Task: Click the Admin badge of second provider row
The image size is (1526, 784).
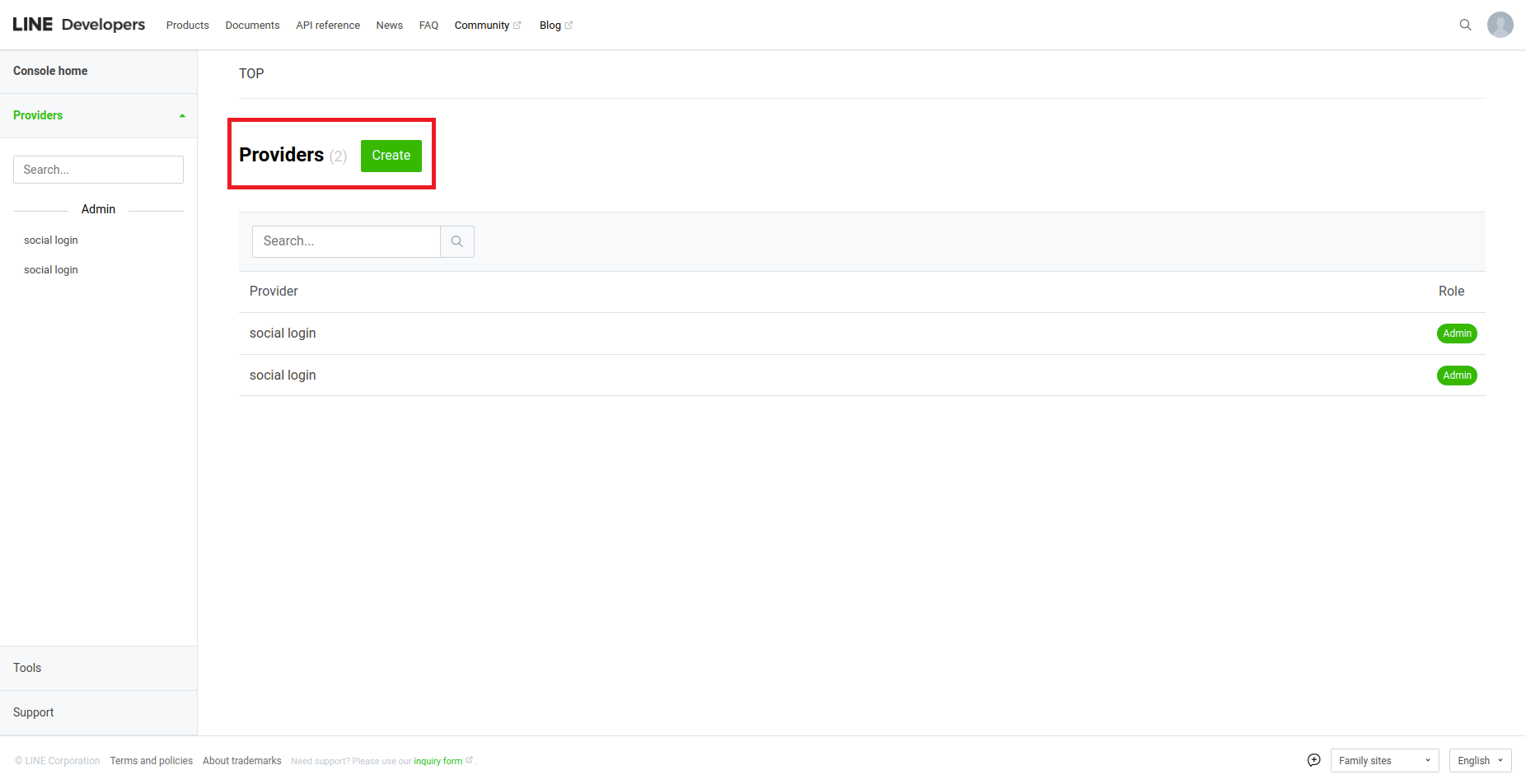Action: tap(1457, 376)
